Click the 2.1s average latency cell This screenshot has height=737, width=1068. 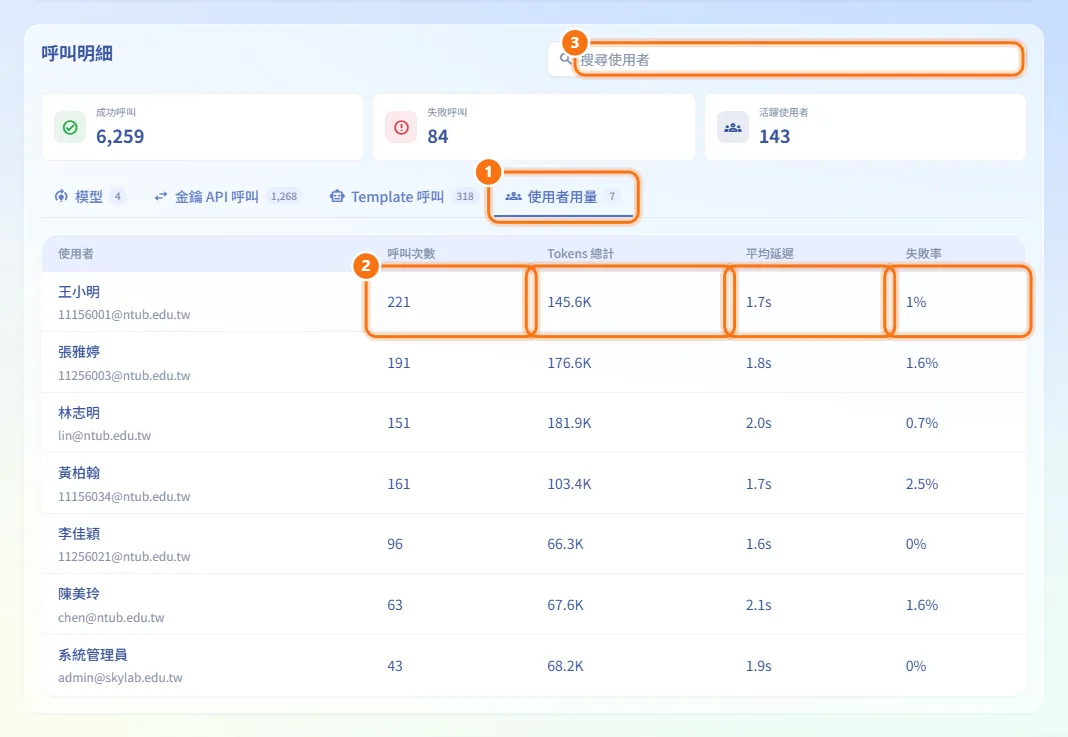(x=759, y=605)
